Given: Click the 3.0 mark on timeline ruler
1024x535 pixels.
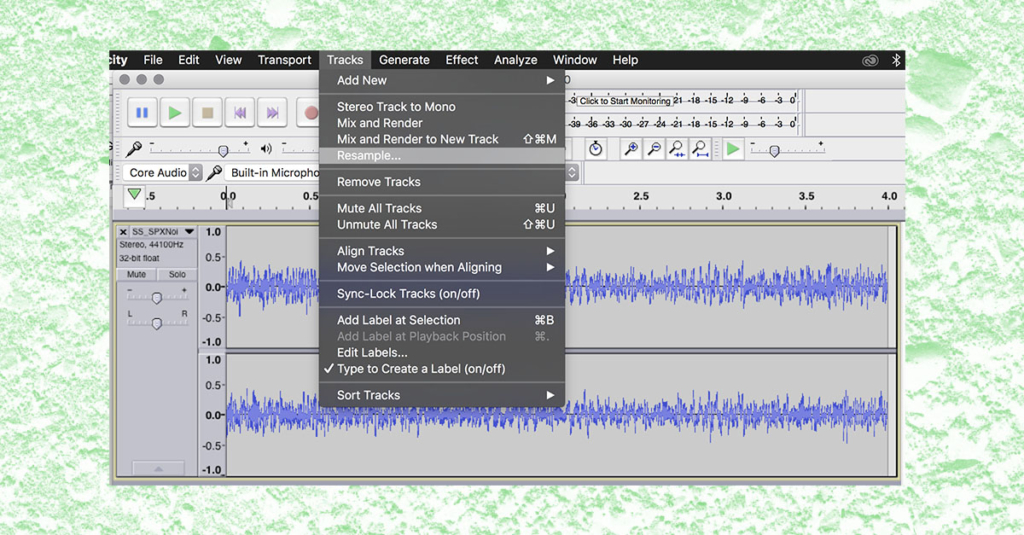Looking at the screenshot, I should (724, 196).
